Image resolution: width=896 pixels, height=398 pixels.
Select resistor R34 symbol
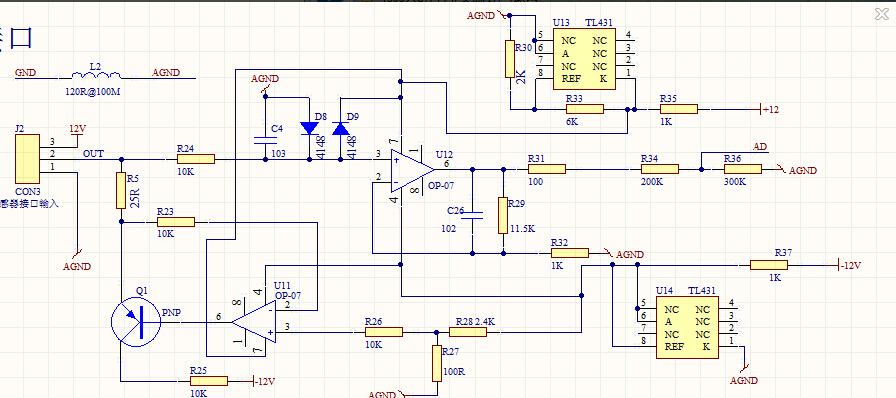click(x=660, y=169)
